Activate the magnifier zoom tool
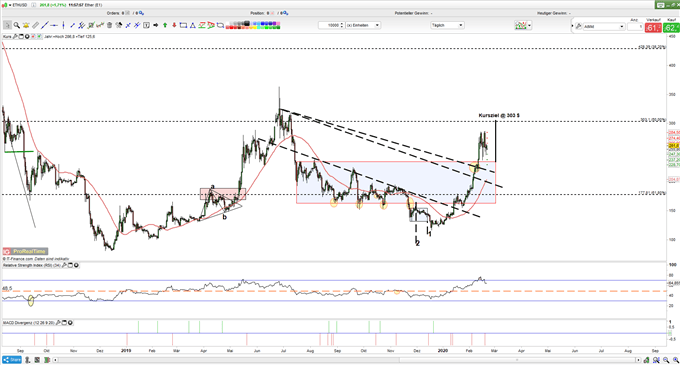Image resolution: width=680 pixels, height=365 pixels. (16, 25)
